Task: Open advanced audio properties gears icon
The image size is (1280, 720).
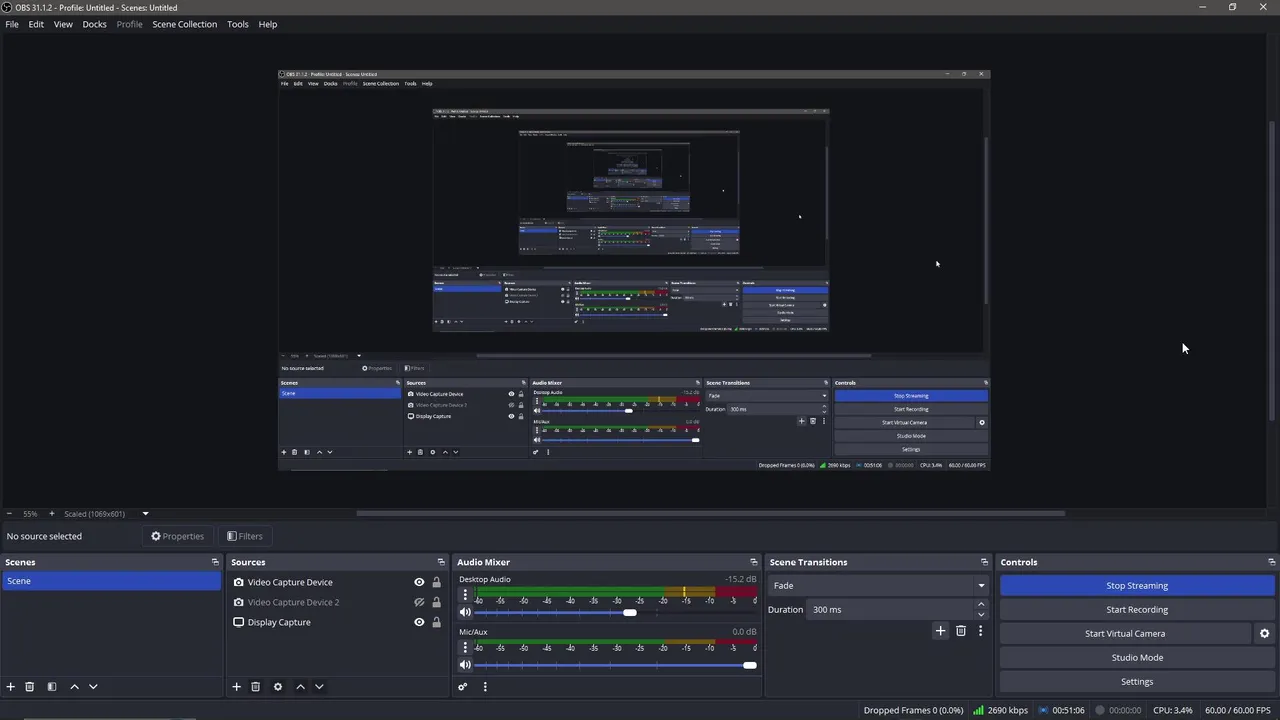Action: (x=463, y=687)
